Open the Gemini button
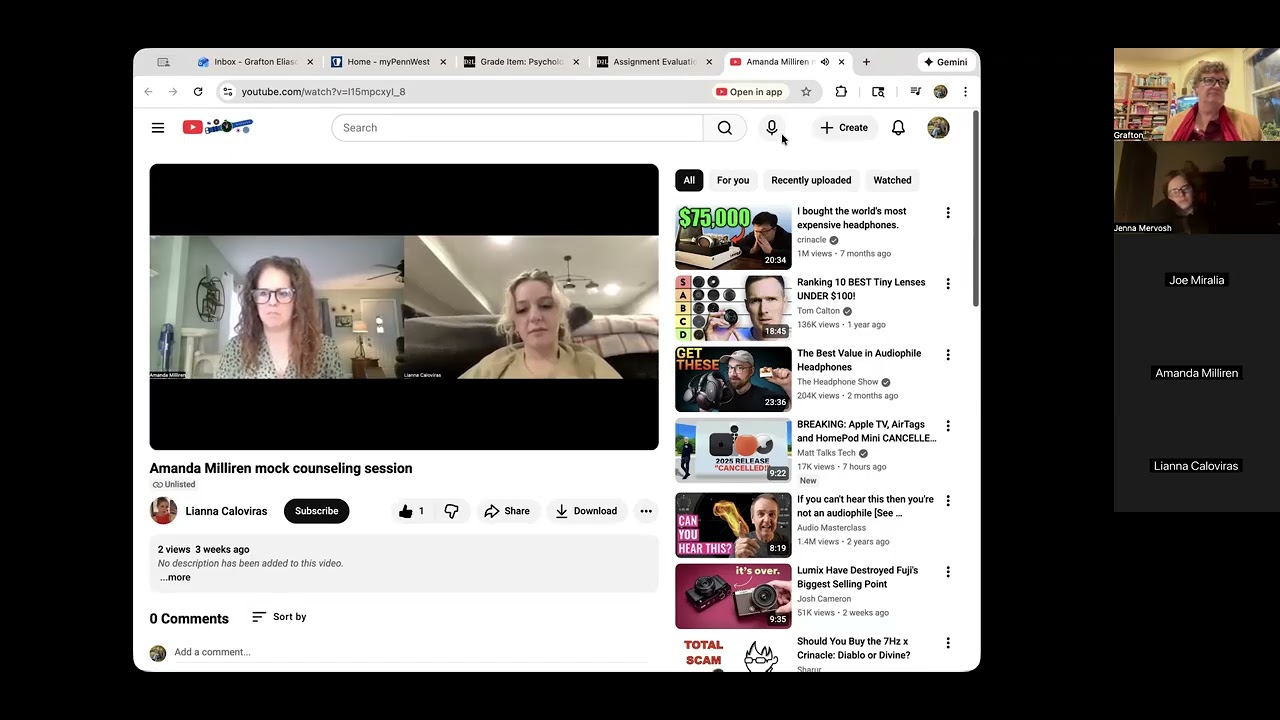The height and width of the screenshot is (720, 1280). click(946, 62)
